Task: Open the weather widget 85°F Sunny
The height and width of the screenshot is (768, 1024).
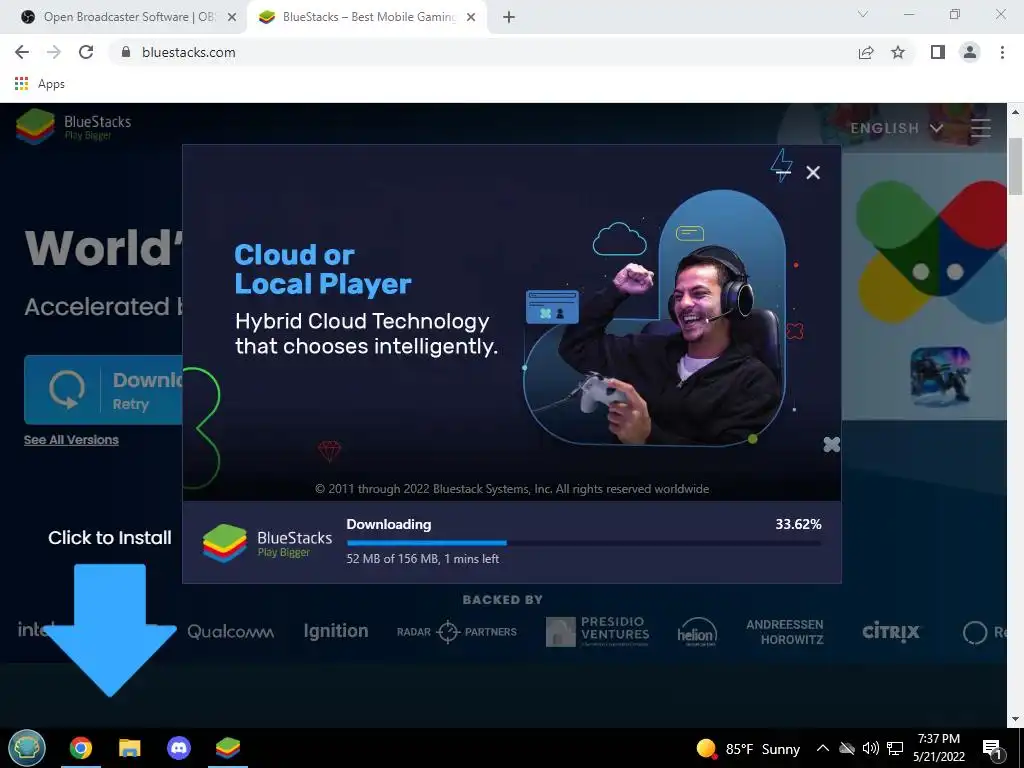Action: (748, 748)
